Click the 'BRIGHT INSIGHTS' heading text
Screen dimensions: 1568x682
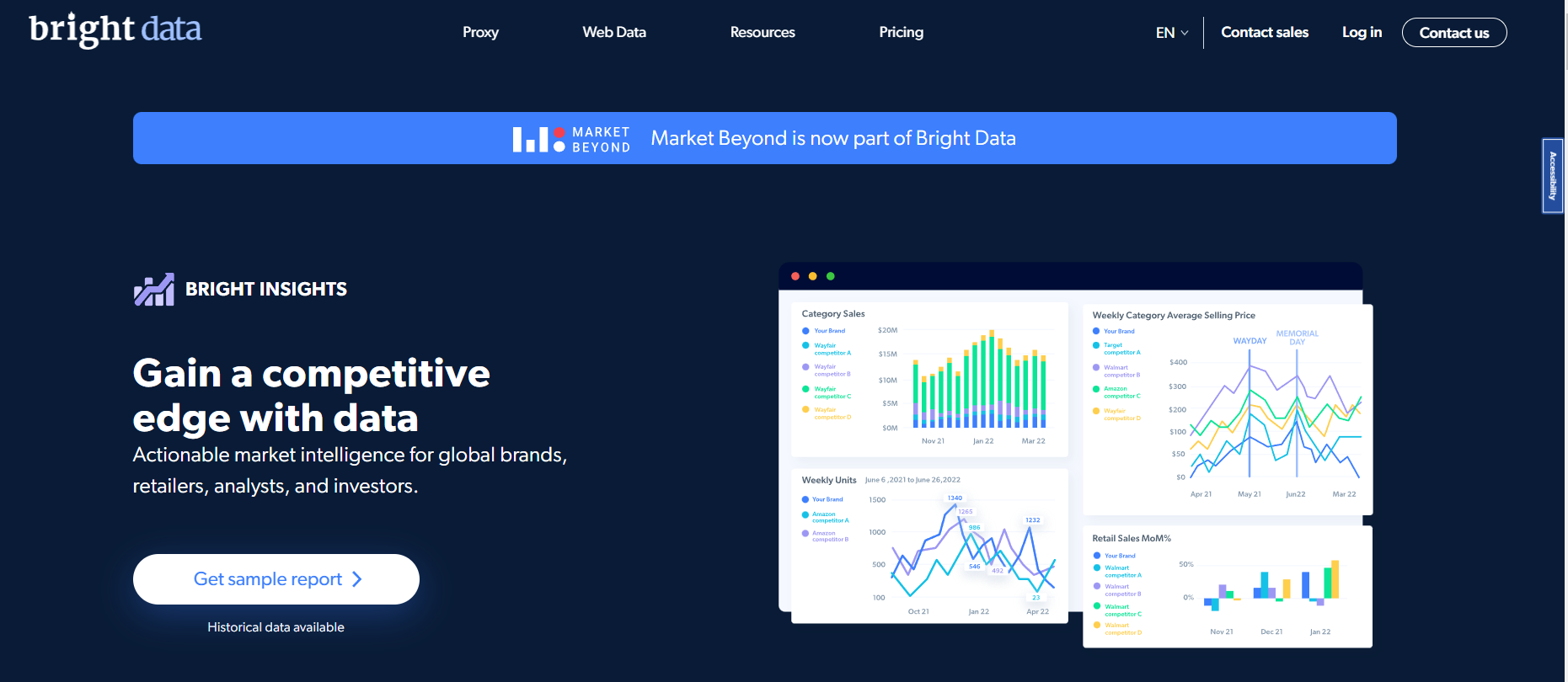coord(266,290)
